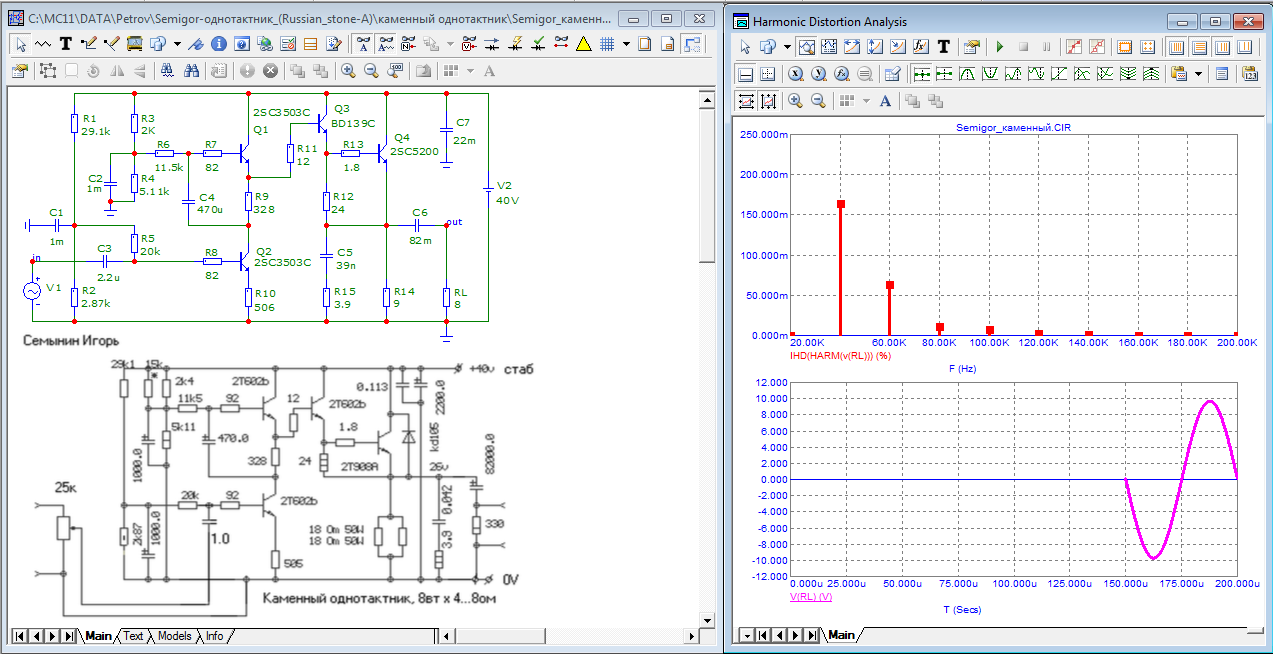
Task: Select the Text mode tool in schematic toolbar
Action: (66, 44)
